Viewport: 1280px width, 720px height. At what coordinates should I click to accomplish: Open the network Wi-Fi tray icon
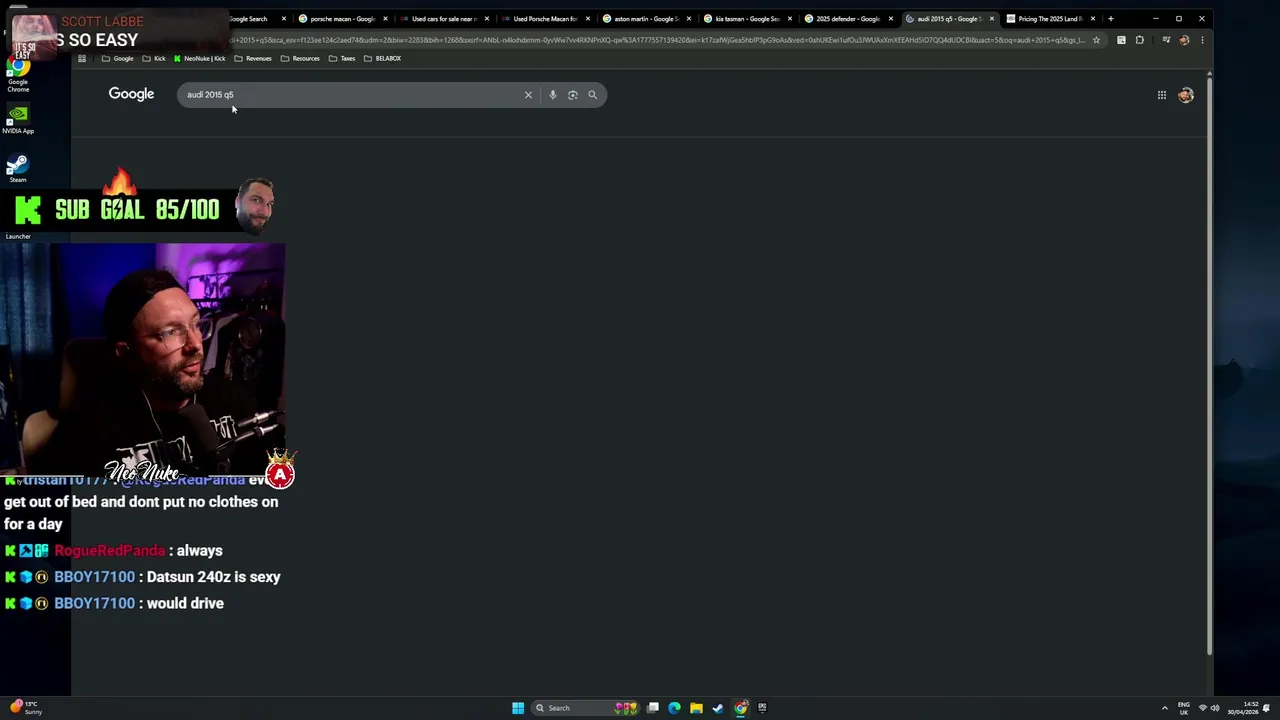click(x=1202, y=708)
